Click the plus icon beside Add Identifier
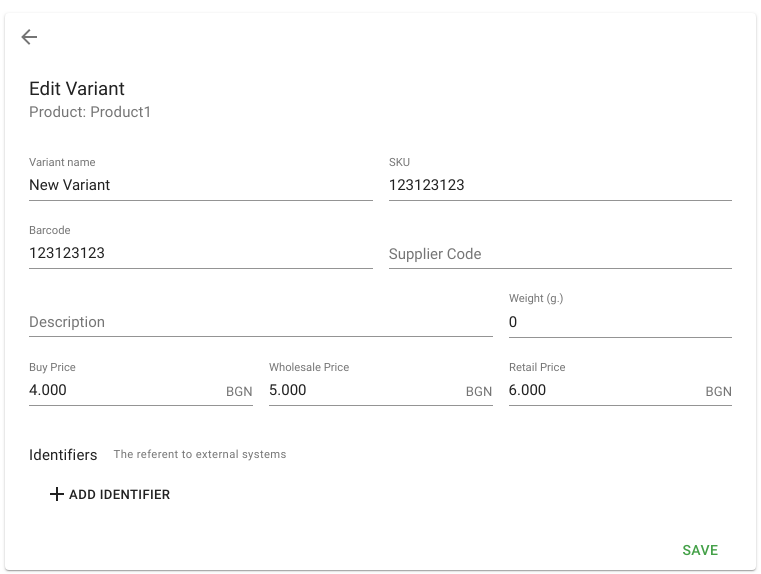 pyautogui.click(x=57, y=494)
